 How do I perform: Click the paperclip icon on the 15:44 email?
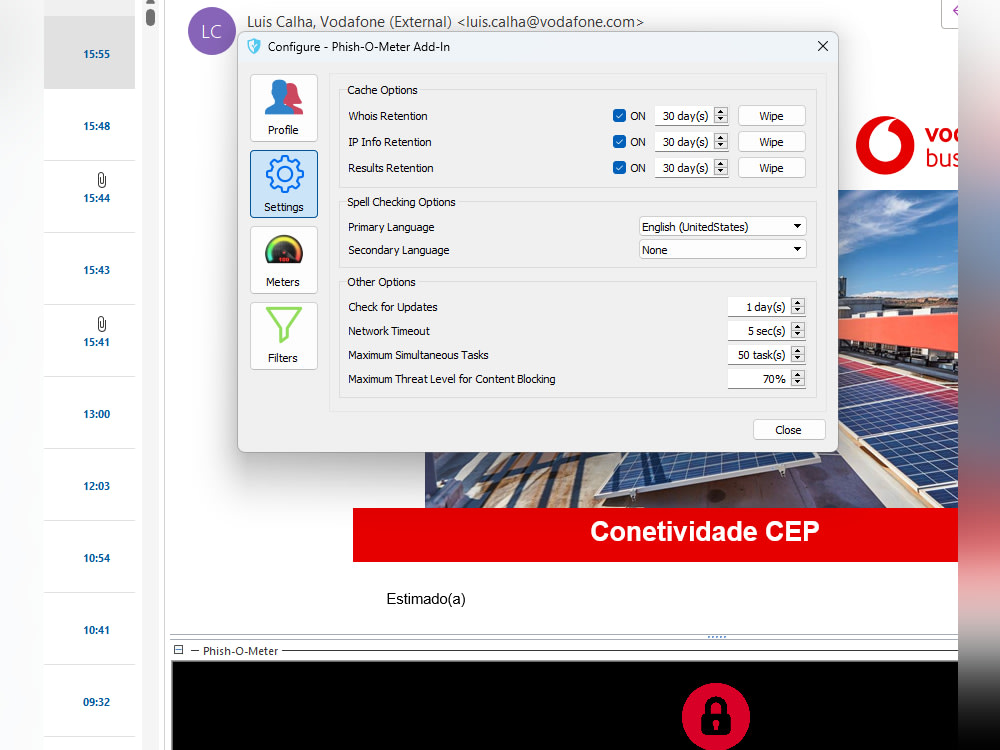(x=101, y=180)
